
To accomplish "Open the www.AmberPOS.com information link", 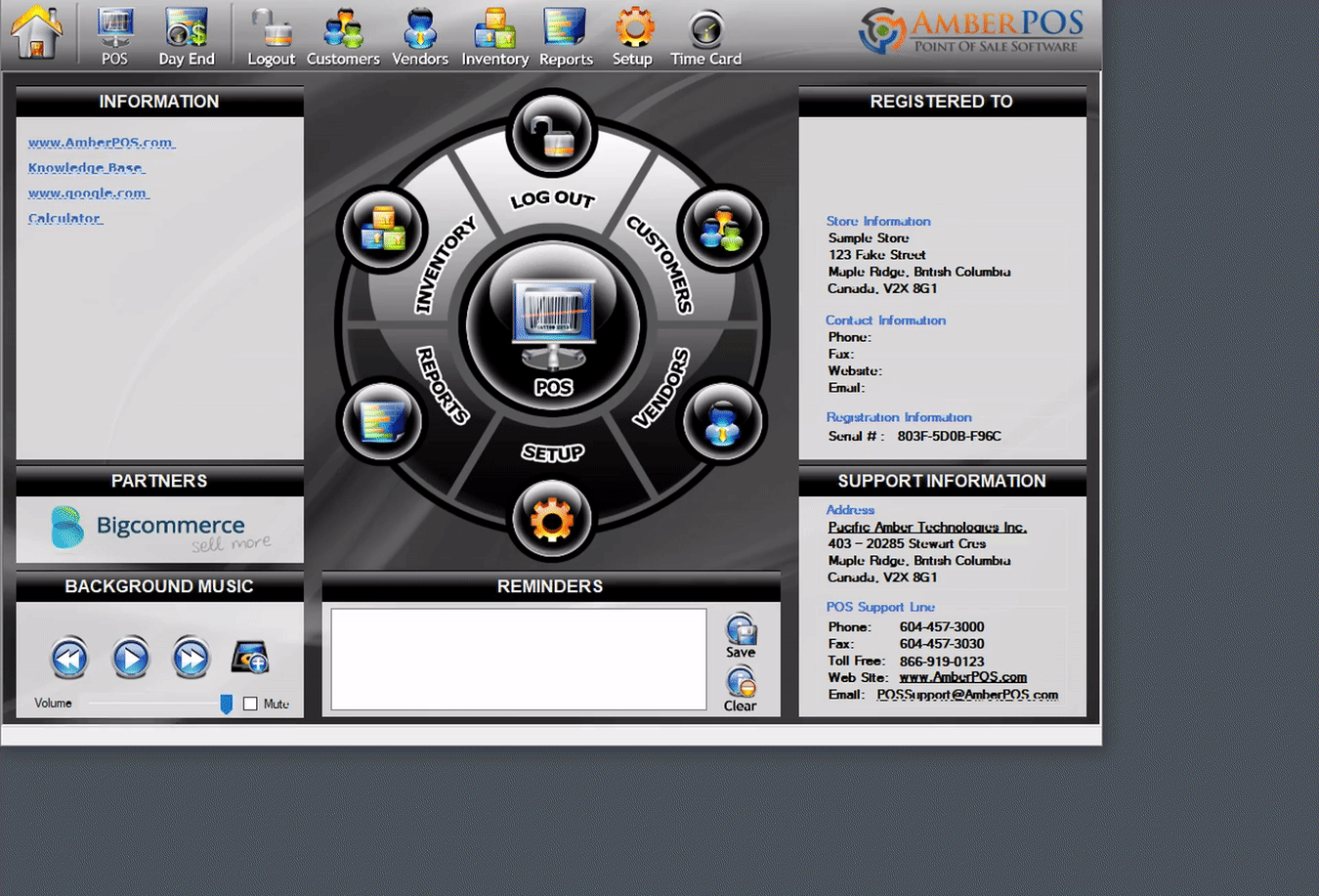I will pos(102,143).
